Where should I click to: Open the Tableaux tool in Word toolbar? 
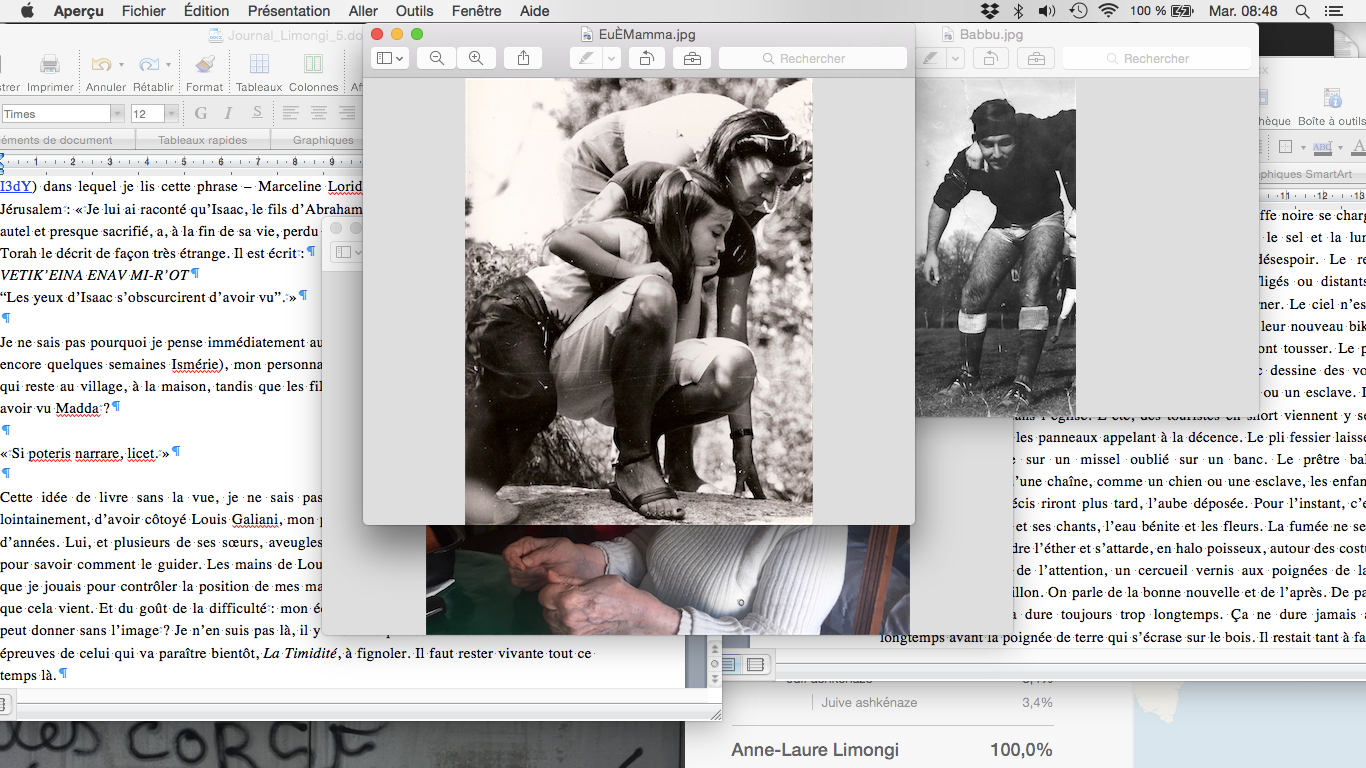tap(259, 66)
